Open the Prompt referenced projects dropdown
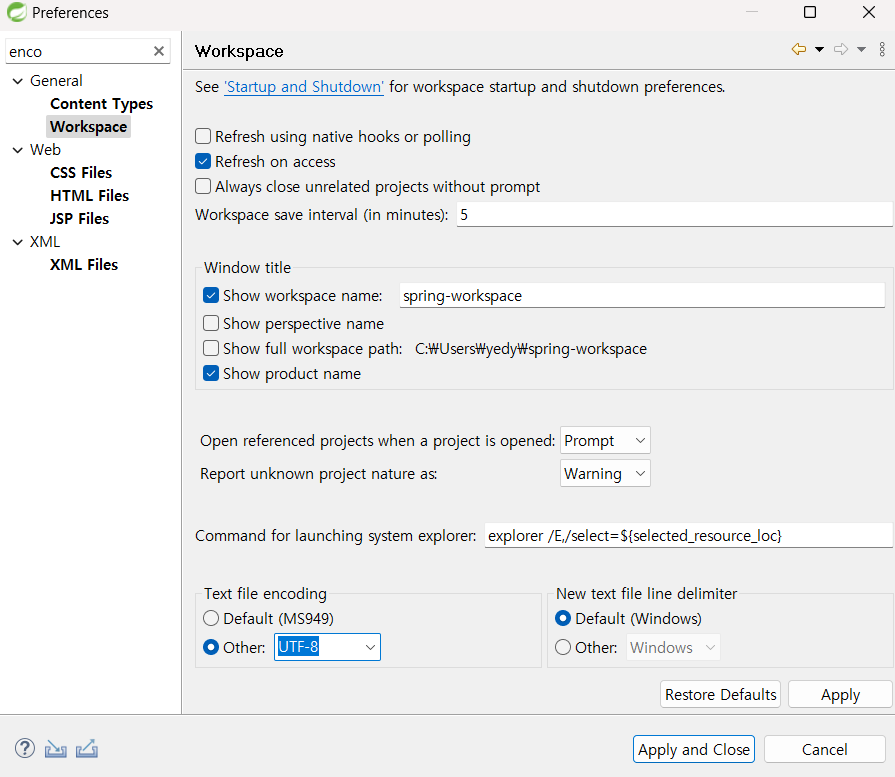Image resolution: width=895 pixels, height=777 pixels. click(x=605, y=441)
